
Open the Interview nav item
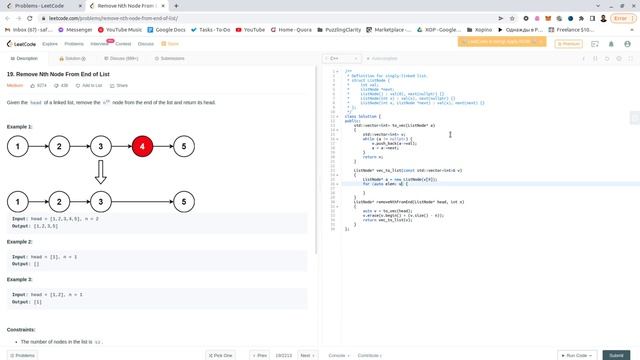[x=99, y=44]
